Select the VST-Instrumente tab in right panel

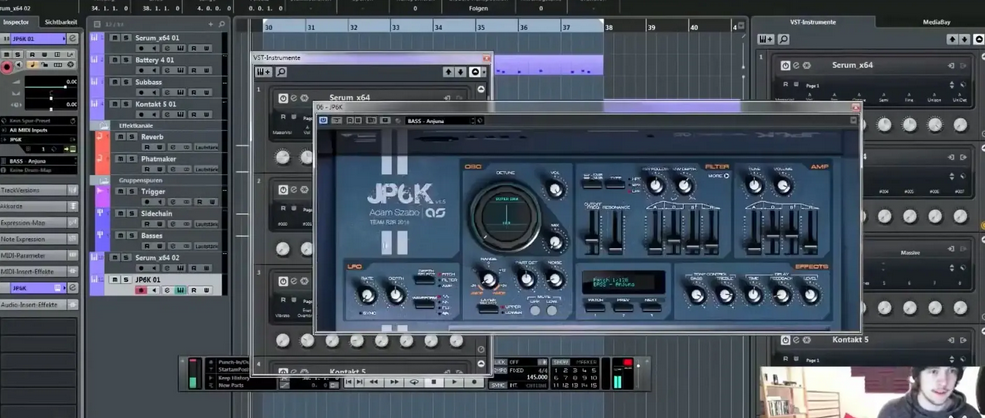point(813,22)
